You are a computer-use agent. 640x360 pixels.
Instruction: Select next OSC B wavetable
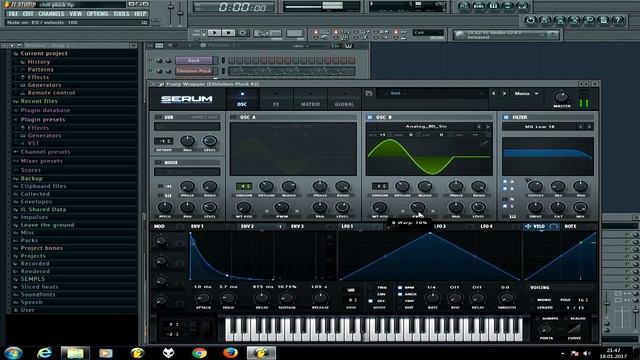pyautogui.click(x=487, y=127)
